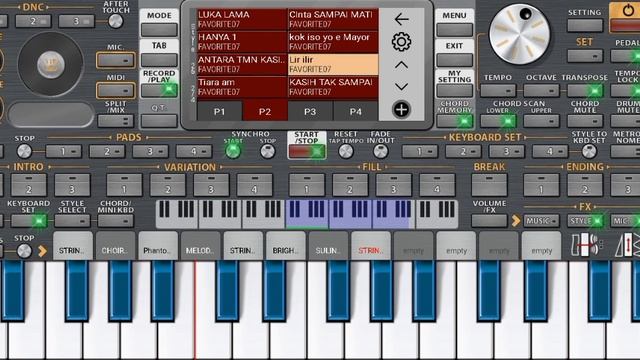Toggle the MIC. button
The width and height of the screenshot is (640, 360).
(x=116, y=60)
